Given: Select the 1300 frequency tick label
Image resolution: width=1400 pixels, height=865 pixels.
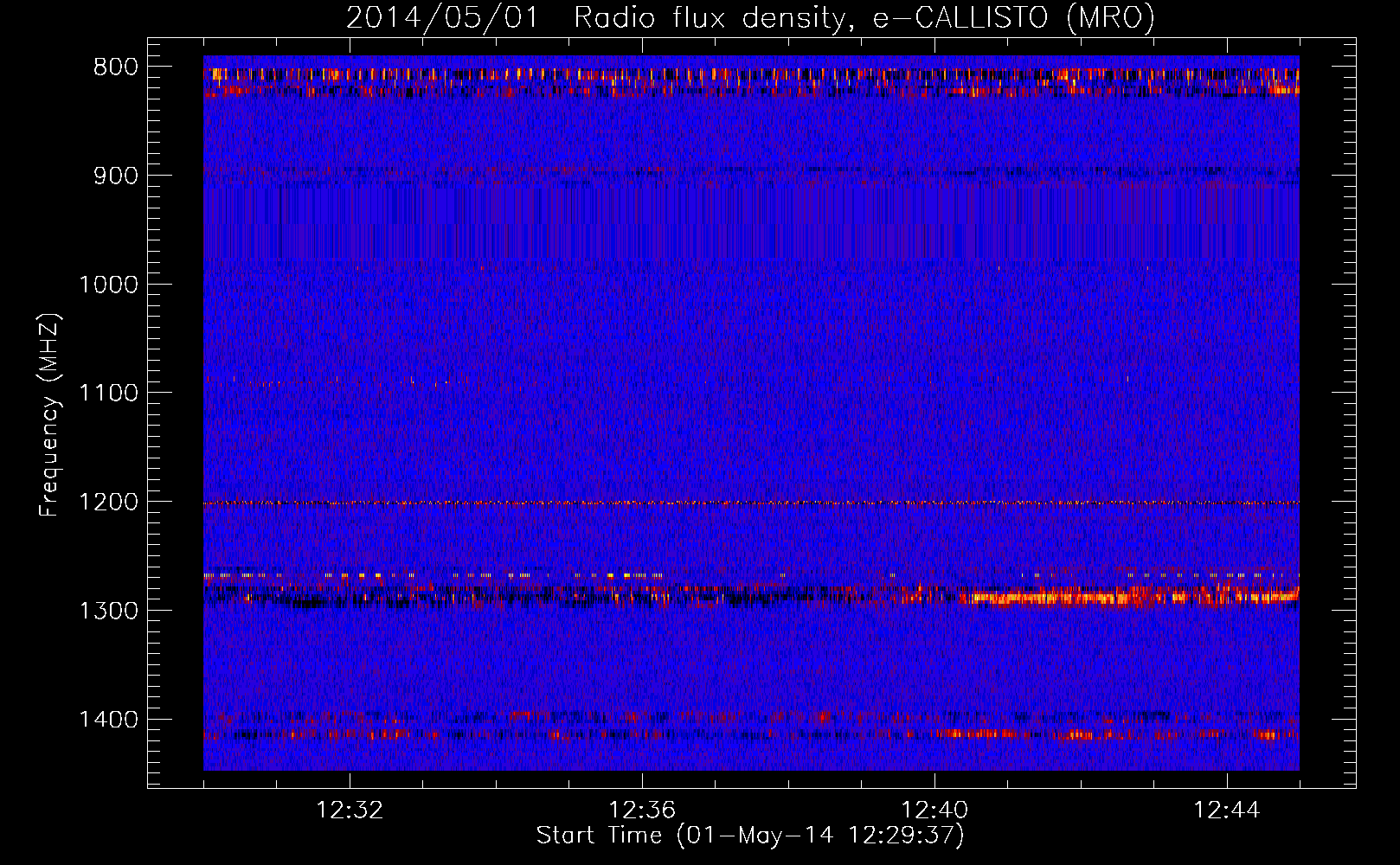Looking at the screenshot, I should [x=108, y=611].
